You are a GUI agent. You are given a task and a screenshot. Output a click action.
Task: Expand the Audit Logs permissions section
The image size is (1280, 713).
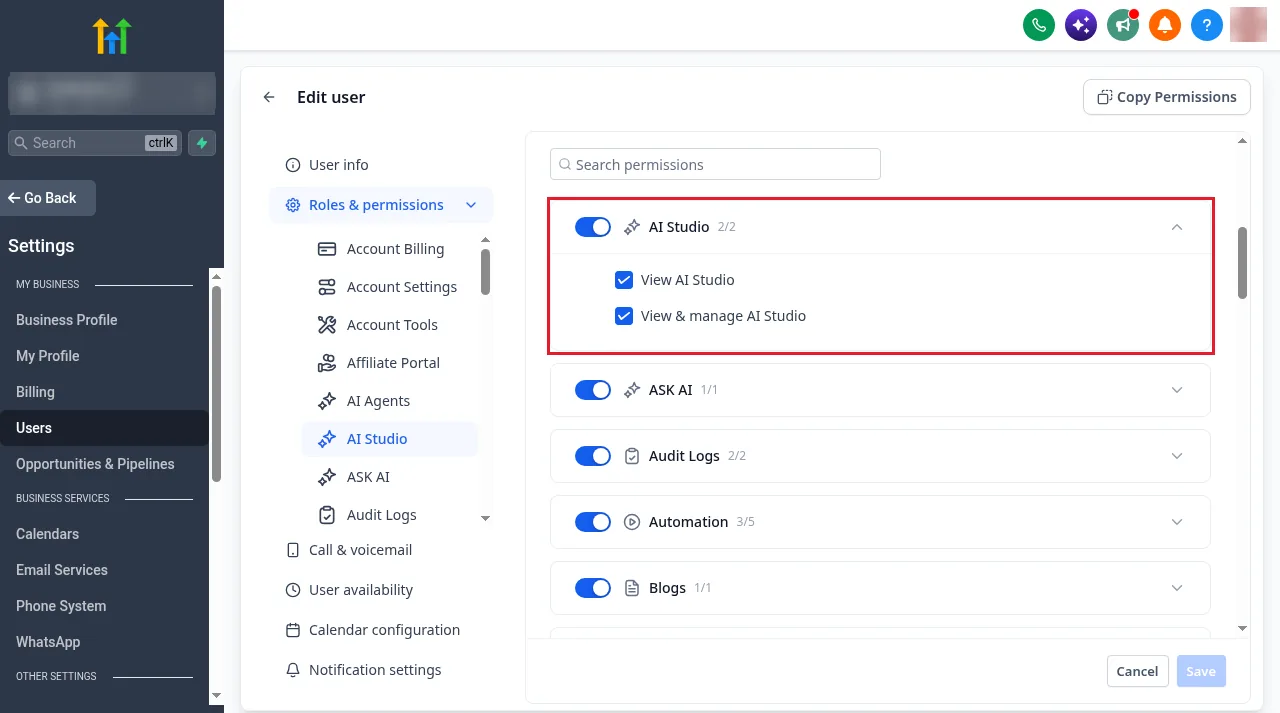1177,456
